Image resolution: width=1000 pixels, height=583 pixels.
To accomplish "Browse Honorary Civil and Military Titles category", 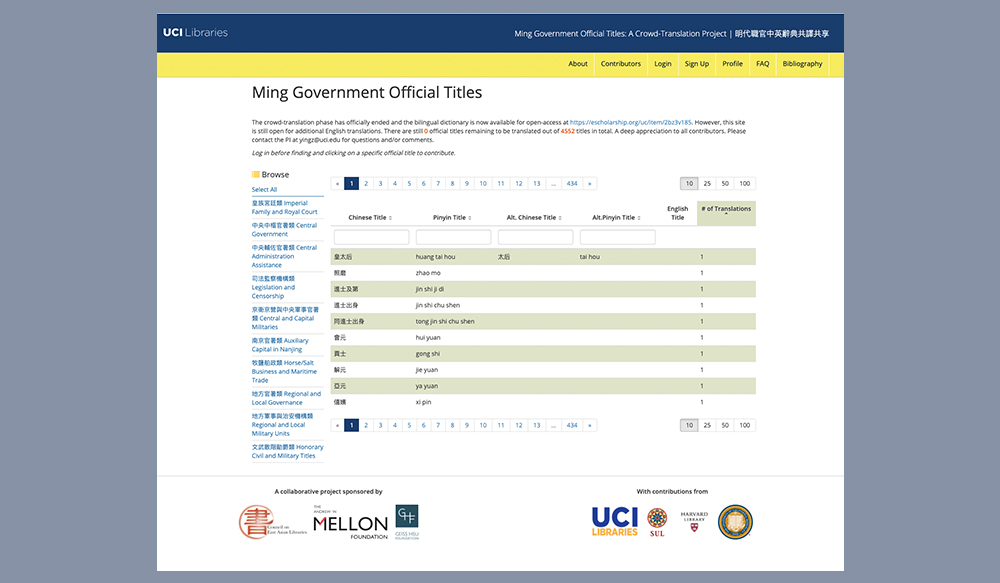I will tap(288, 452).
